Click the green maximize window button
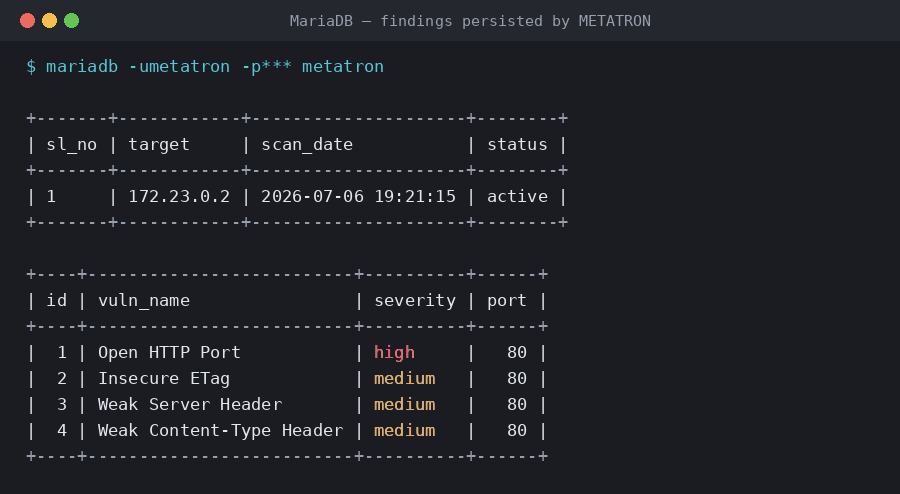Viewport: 900px width, 494px height. pos(71,21)
